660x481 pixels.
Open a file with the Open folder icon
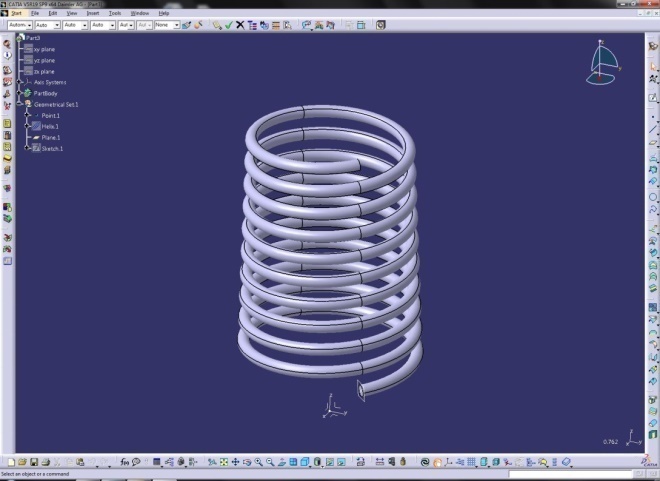coord(21,462)
